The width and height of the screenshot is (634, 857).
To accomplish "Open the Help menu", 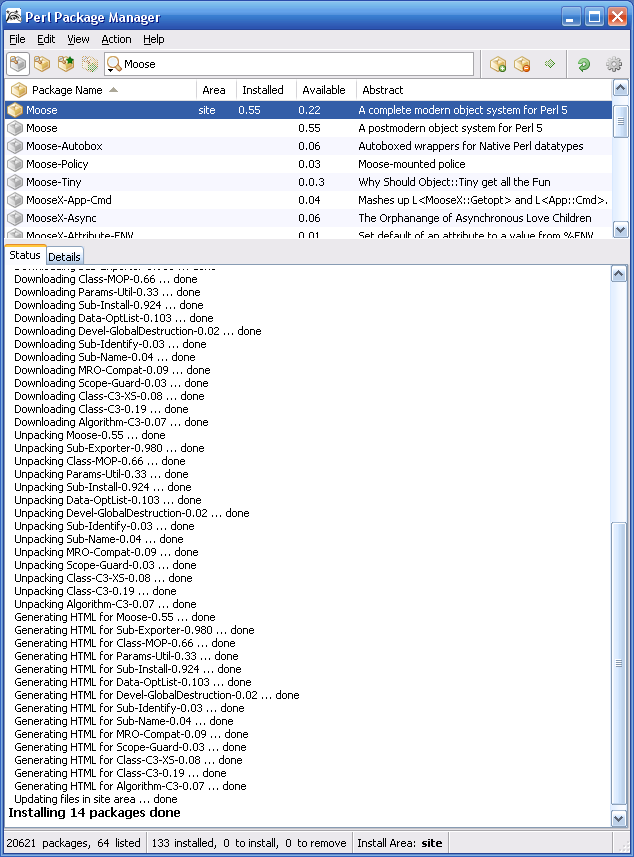I will coord(154,39).
